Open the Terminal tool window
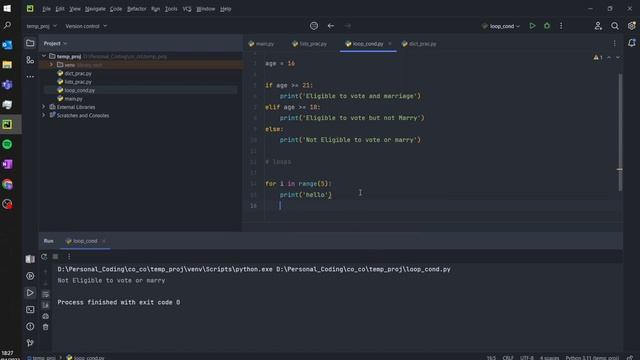The image size is (640, 360). pos(30,309)
